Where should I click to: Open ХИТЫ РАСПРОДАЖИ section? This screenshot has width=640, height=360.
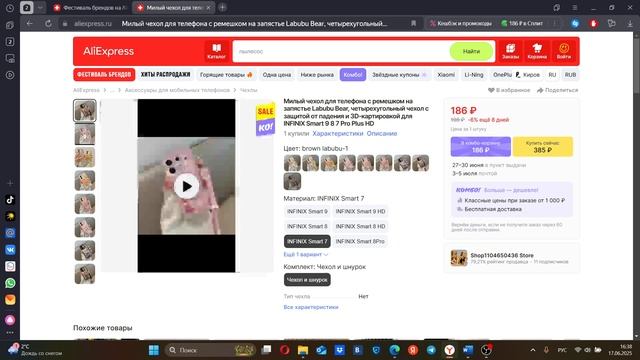coord(165,75)
